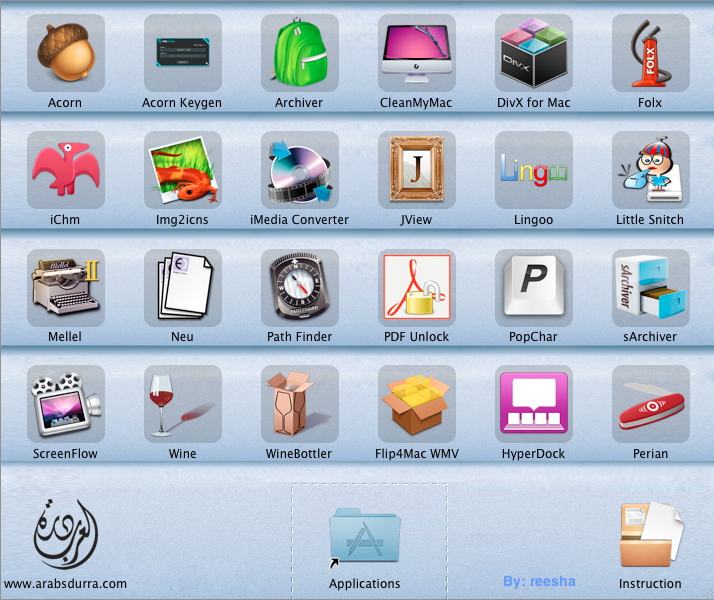Select the Neu documents icon
The image size is (714, 600).
pos(183,287)
